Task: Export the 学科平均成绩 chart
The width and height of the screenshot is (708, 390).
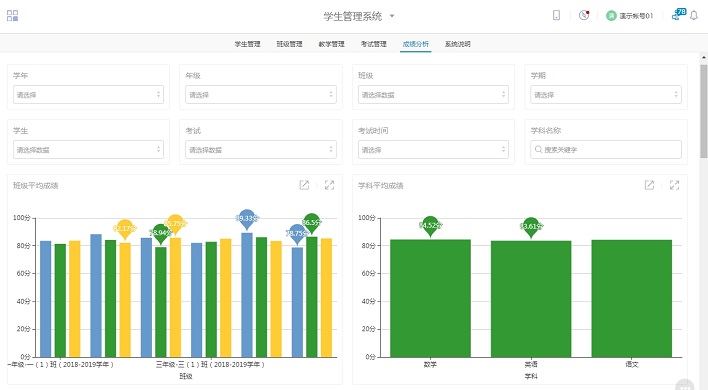Action: click(649, 185)
